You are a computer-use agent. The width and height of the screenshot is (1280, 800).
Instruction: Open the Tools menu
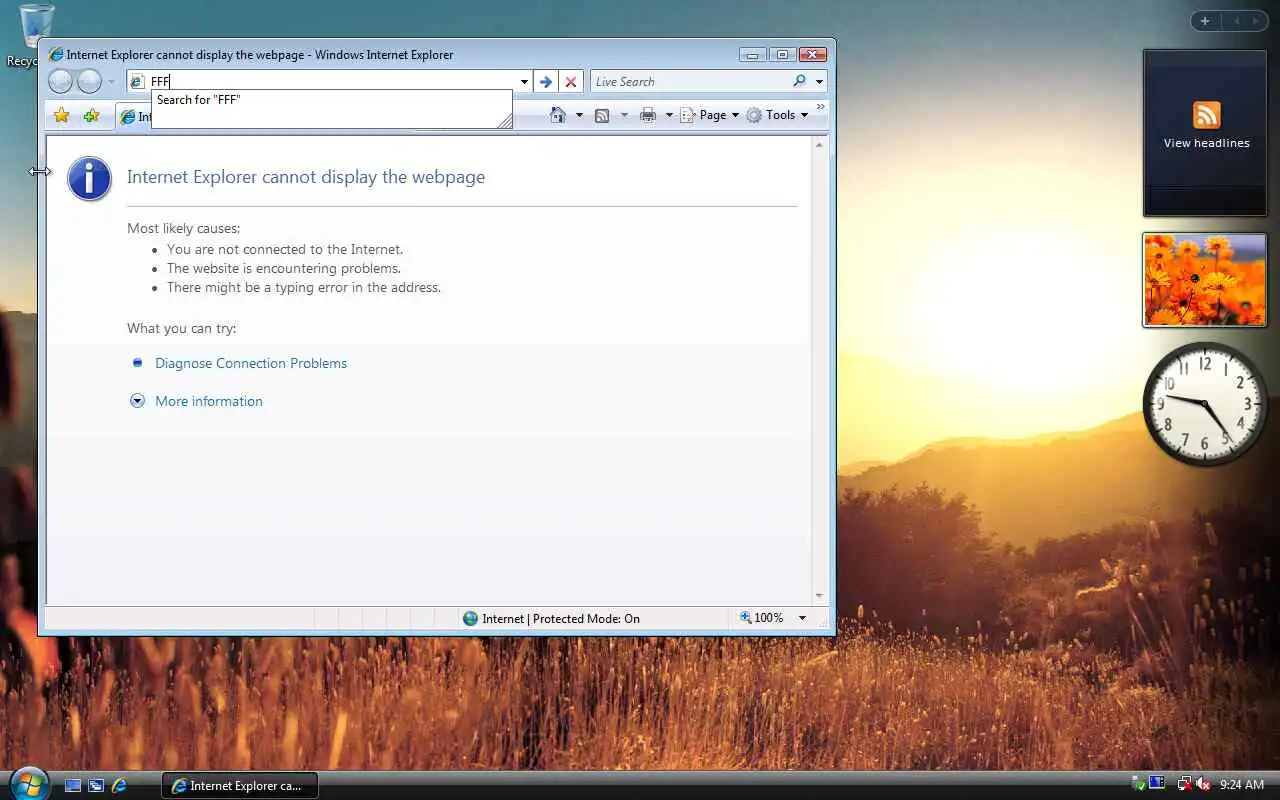[777, 115]
